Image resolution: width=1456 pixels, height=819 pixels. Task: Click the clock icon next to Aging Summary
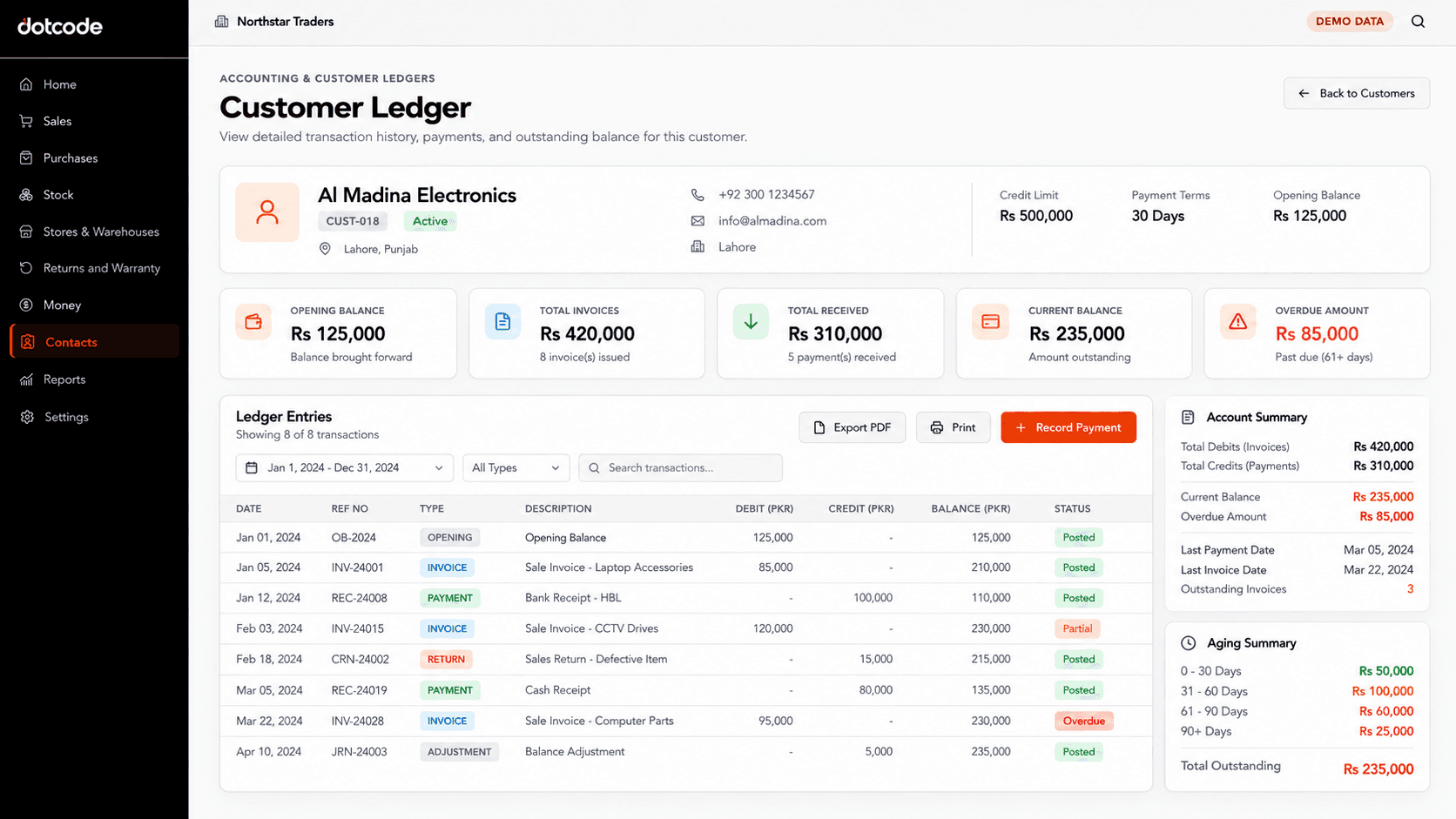pyautogui.click(x=1188, y=643)
